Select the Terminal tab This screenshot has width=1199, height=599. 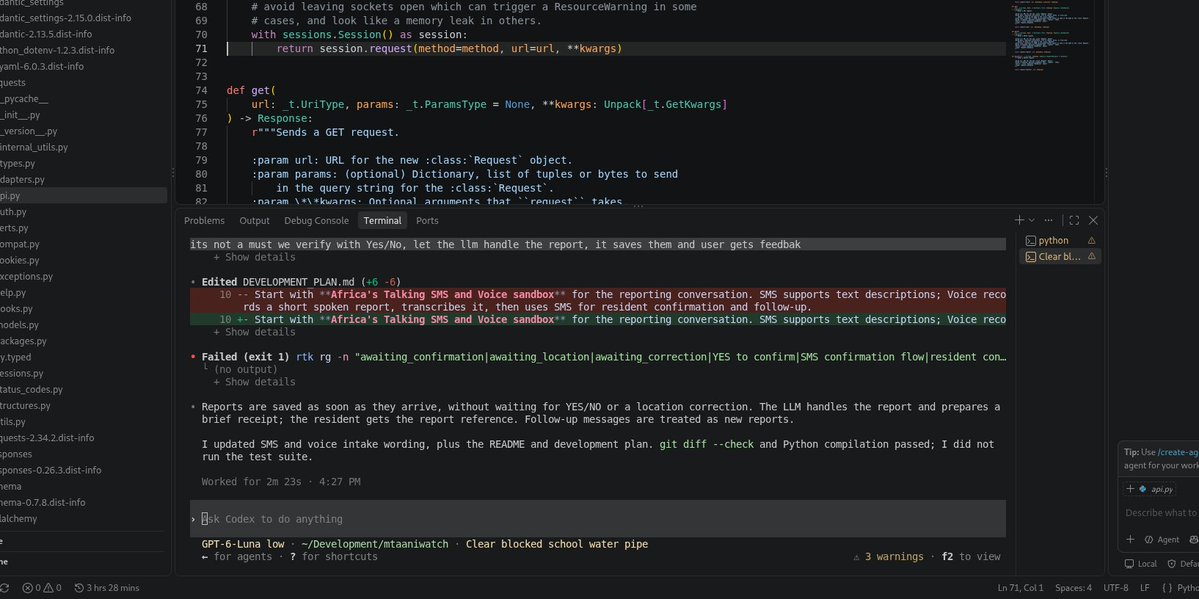(x=382, y=220)
